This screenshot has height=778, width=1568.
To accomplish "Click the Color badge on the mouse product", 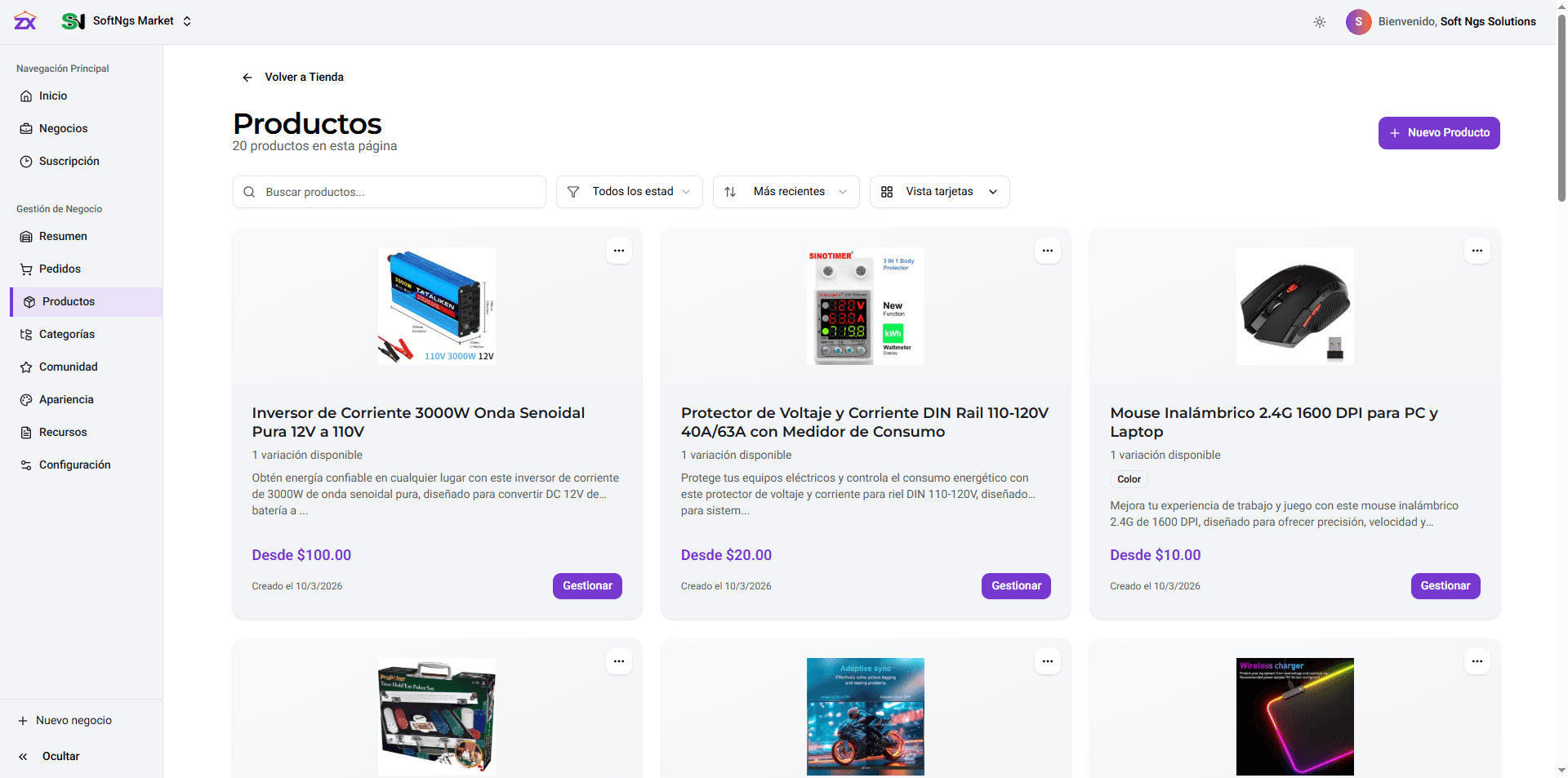I will click(x=1129, y=479).
